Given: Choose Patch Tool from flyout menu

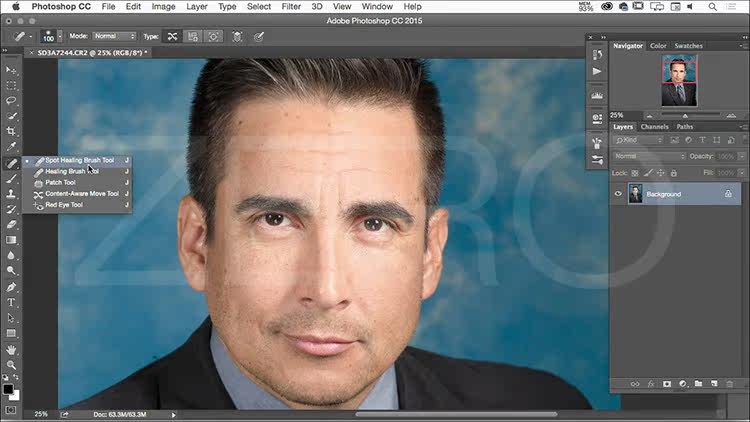Looking at the screenshot, I should click(60, 182).
